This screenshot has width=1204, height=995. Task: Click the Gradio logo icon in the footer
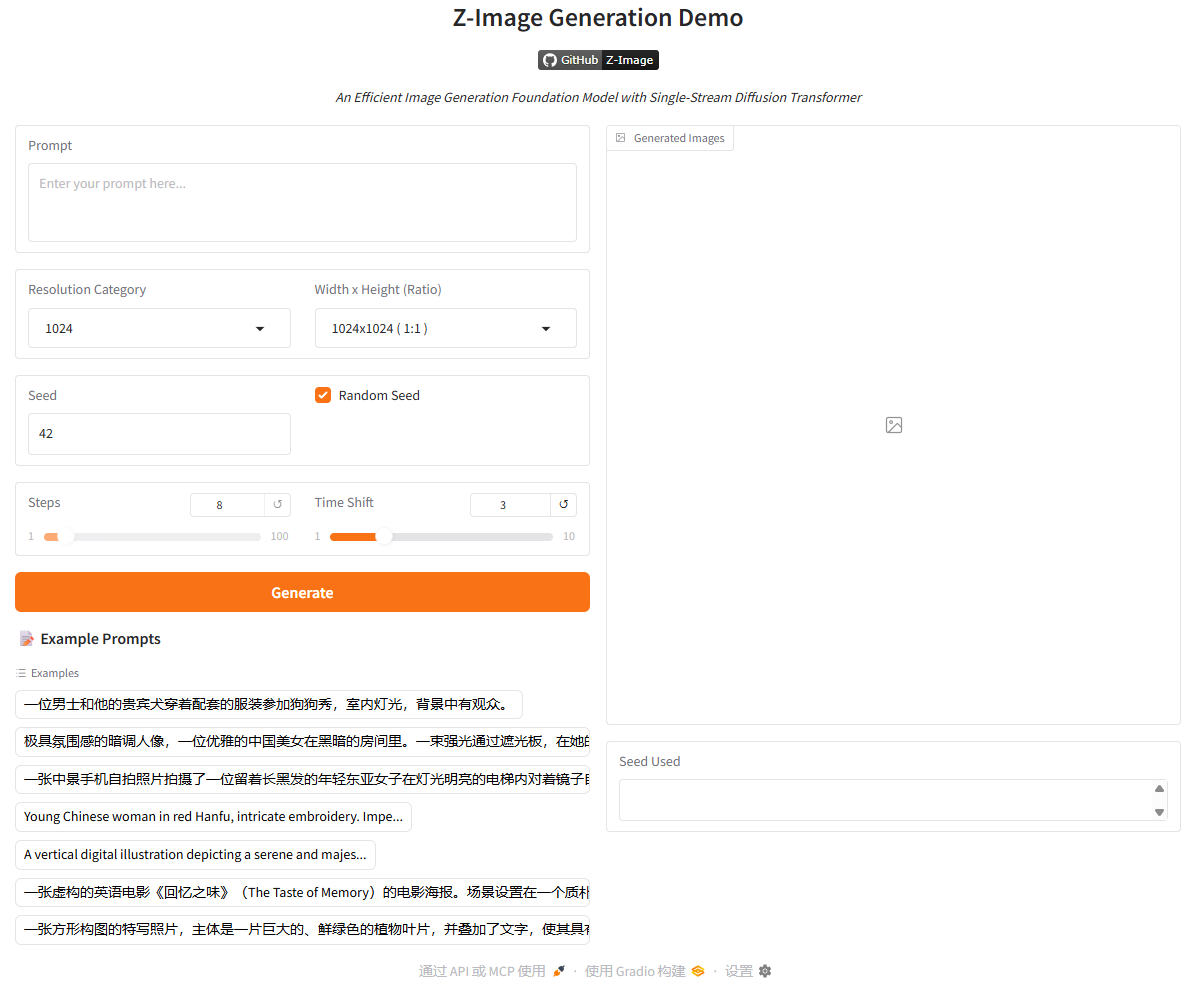(x=697, y=971)
